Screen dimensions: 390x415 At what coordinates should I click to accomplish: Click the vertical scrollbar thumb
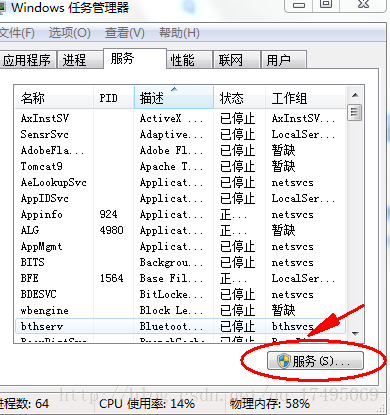(x=355, y=113)
